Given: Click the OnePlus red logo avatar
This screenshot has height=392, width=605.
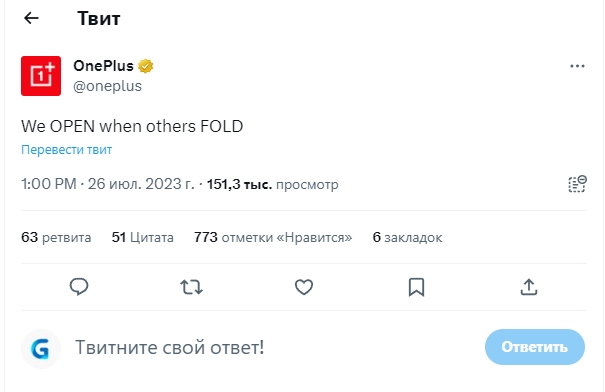Looking at the screenshot, I should pyautogui.click(x=41, y=76).
